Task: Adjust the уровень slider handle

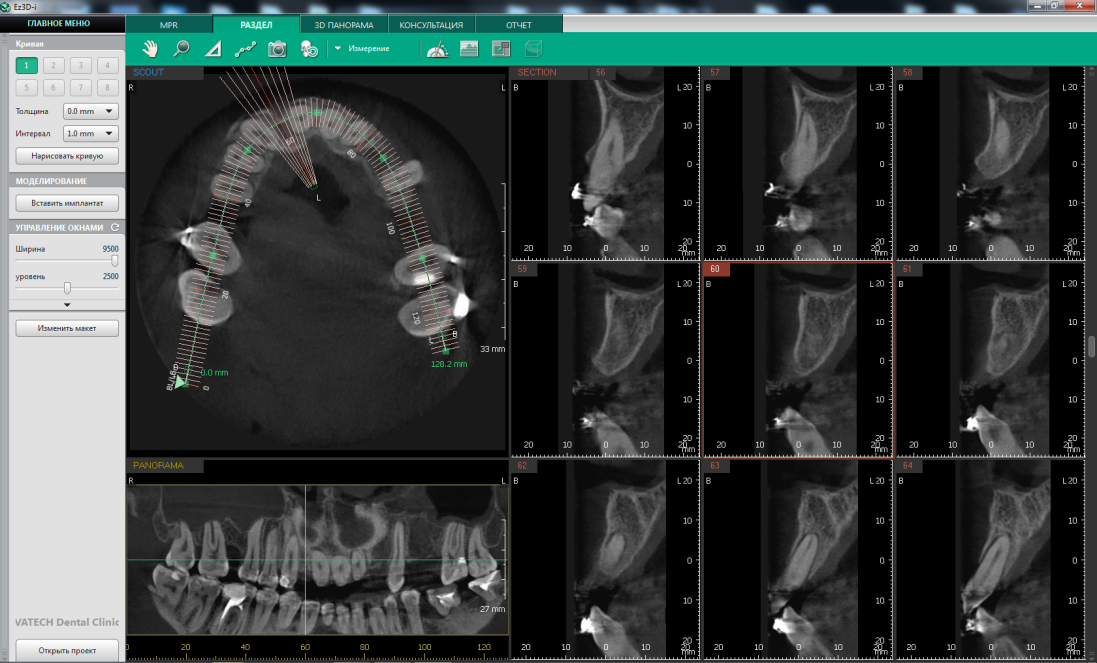Action: point(66,287)
